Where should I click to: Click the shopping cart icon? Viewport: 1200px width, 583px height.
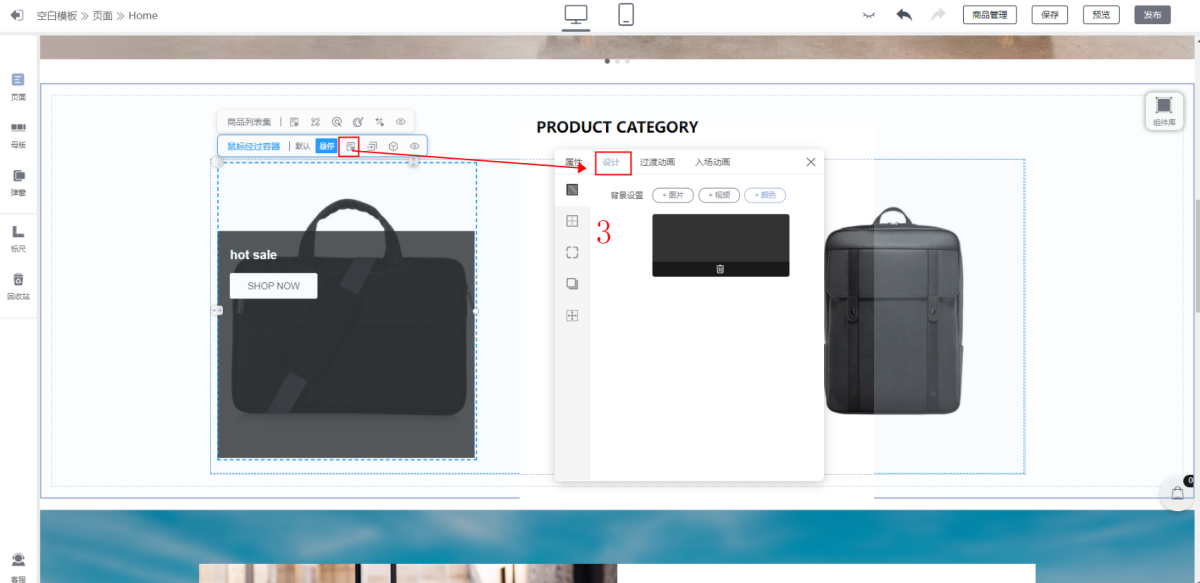[1178, 492]
